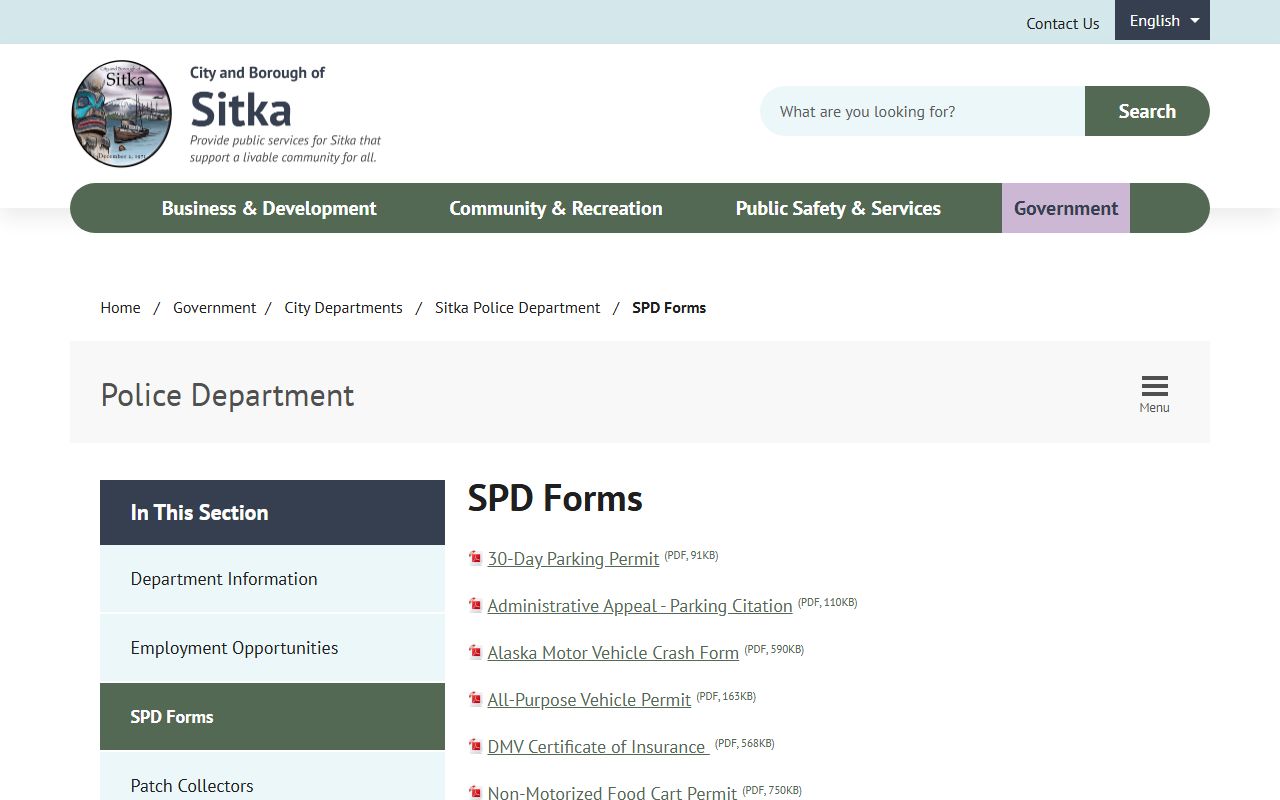
Task: Select SPD Forms in sidebar
Action: click(272, 717)
